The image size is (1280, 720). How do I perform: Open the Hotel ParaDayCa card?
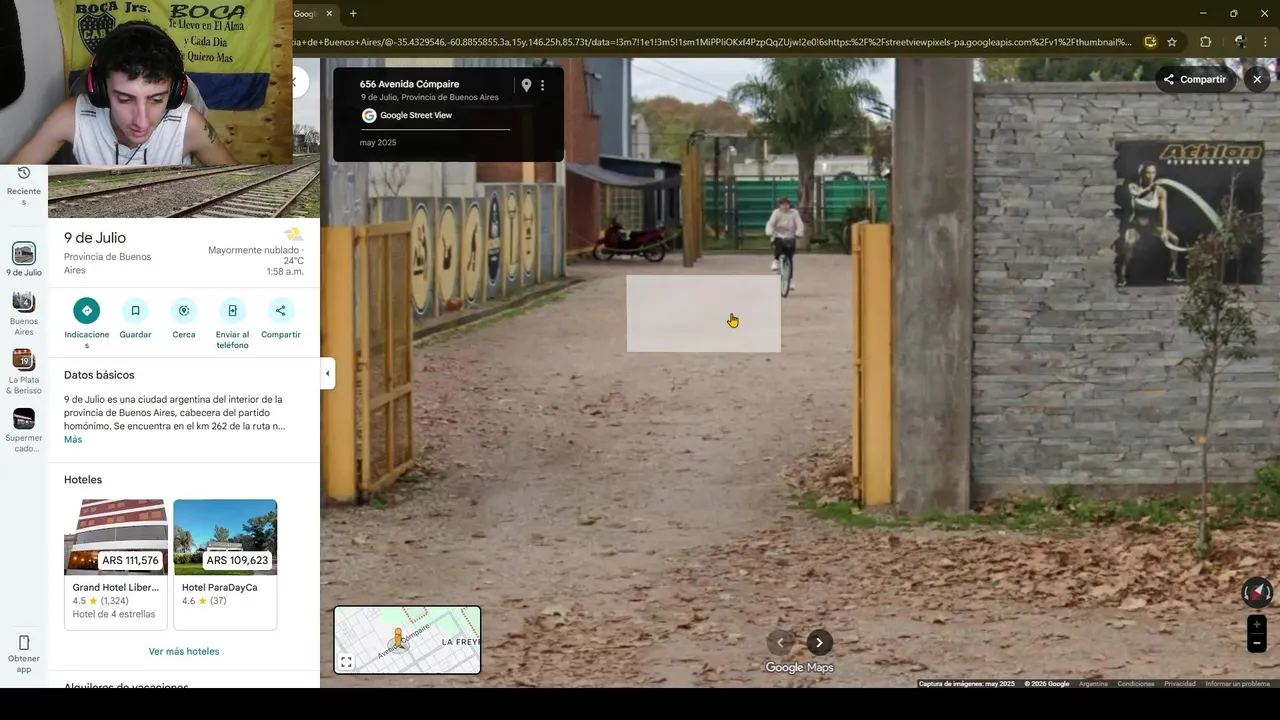pos(225,565)
